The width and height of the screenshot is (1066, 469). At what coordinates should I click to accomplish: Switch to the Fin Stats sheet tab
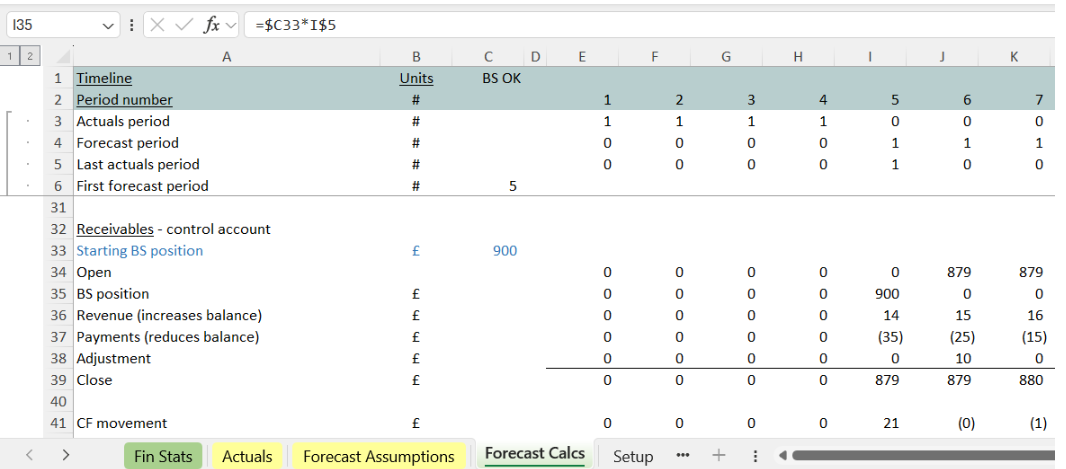click(163, 456)
